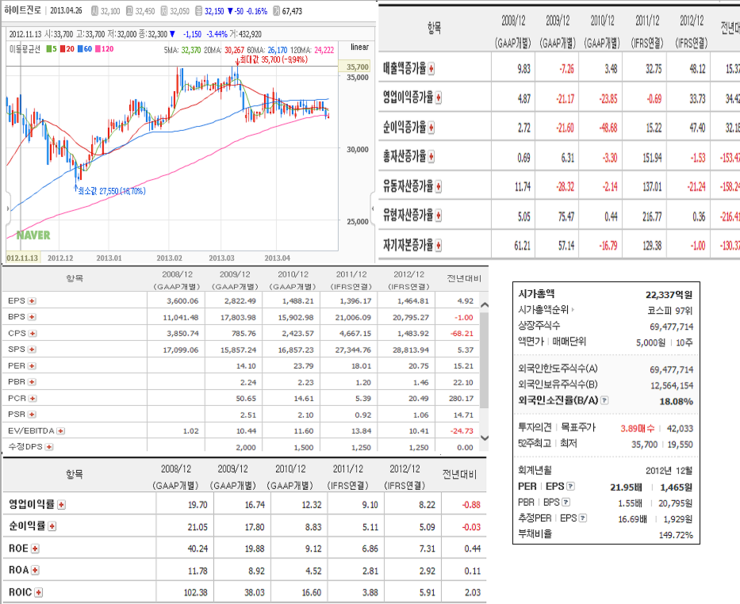Image resolution: width=740 pixels, height=604 pixels.
Task: Expand the ROIC plus icon
Action: pyautogui.click(x=39, y=592)
